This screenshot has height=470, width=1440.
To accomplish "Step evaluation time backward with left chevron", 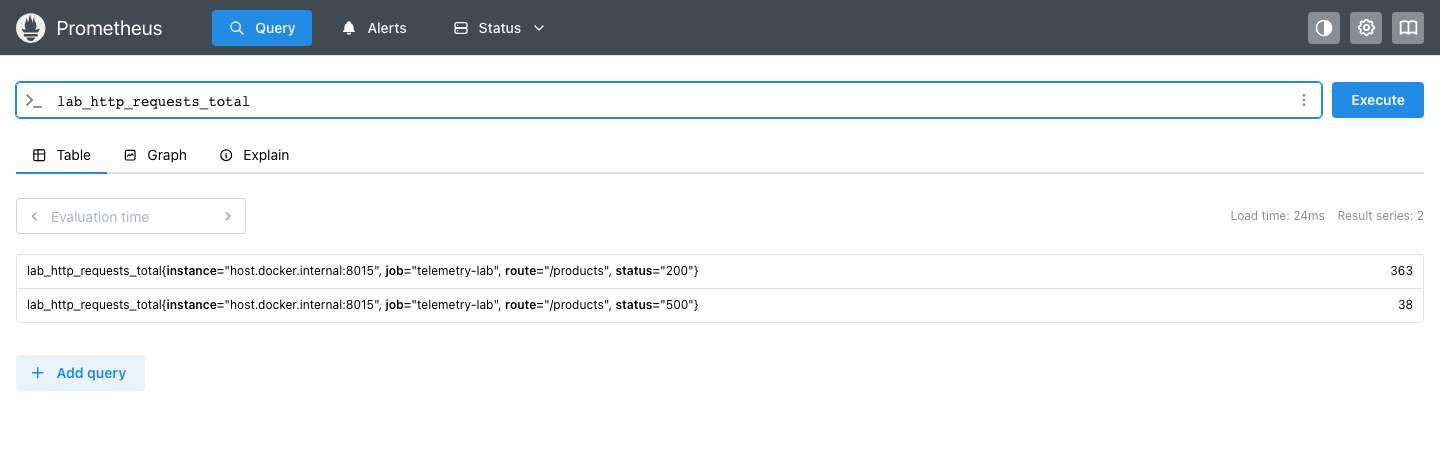I will click(x=35, y=216).
